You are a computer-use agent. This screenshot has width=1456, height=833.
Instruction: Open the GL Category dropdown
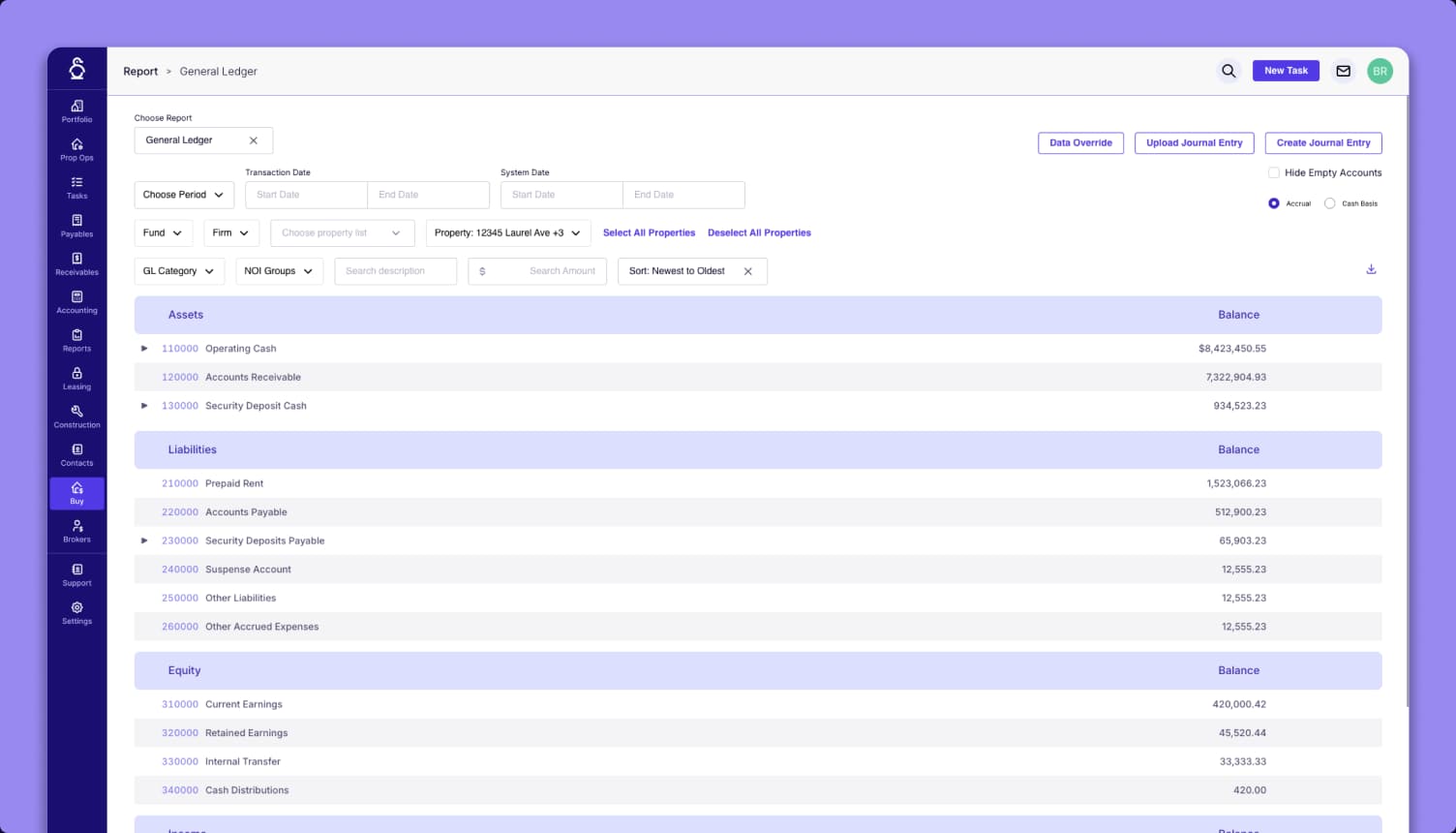coord(178,271)
